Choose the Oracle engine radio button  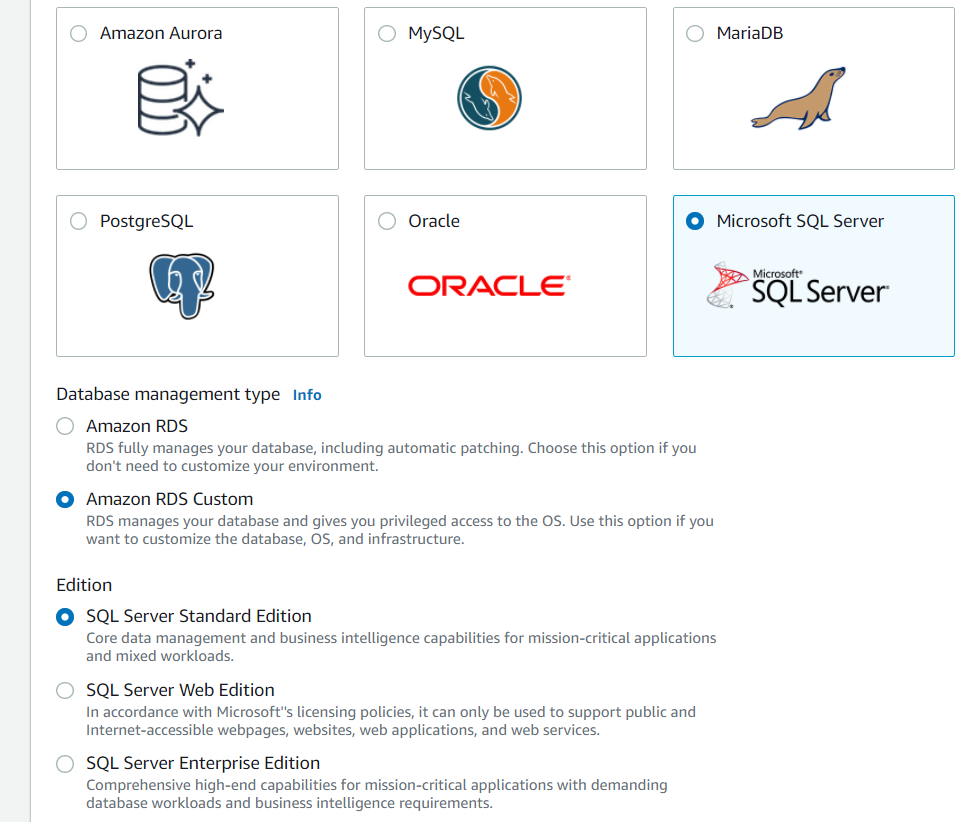(387, 222)
